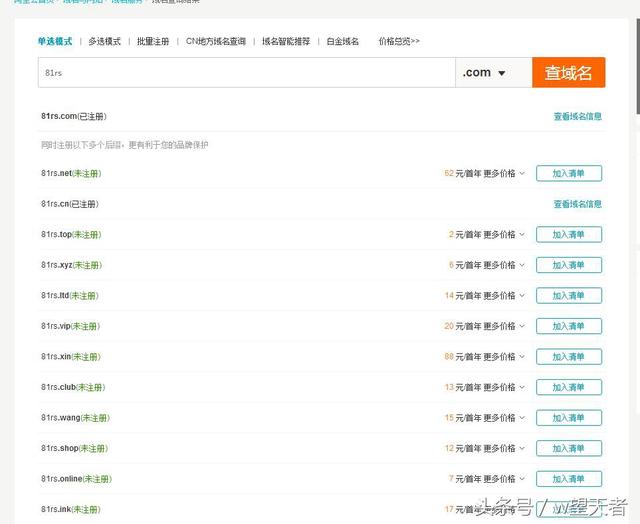Viewport: 640px width, 524px height.
Task: Click the 81rs.ltd domain name text
Action: tap(55, 296)
